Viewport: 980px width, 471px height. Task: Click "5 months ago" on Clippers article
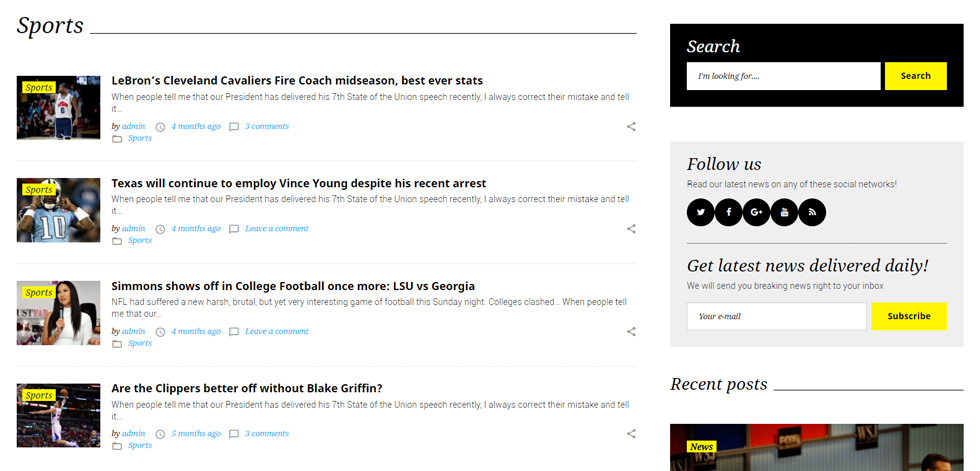pos(196,434)
